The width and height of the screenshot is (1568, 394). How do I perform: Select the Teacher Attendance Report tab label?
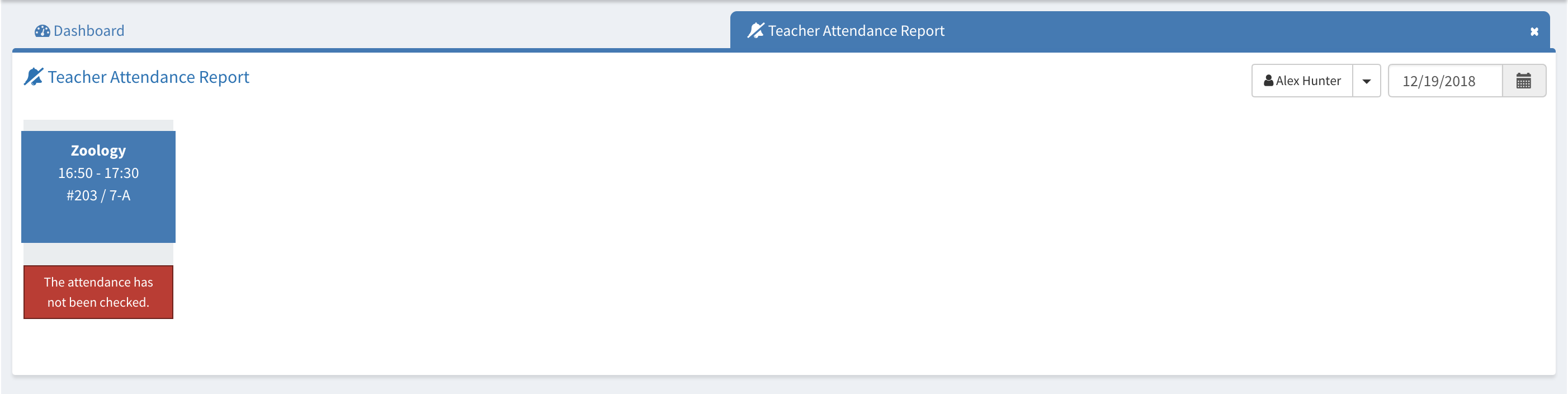pyautogui.click(x=856, y=31)
